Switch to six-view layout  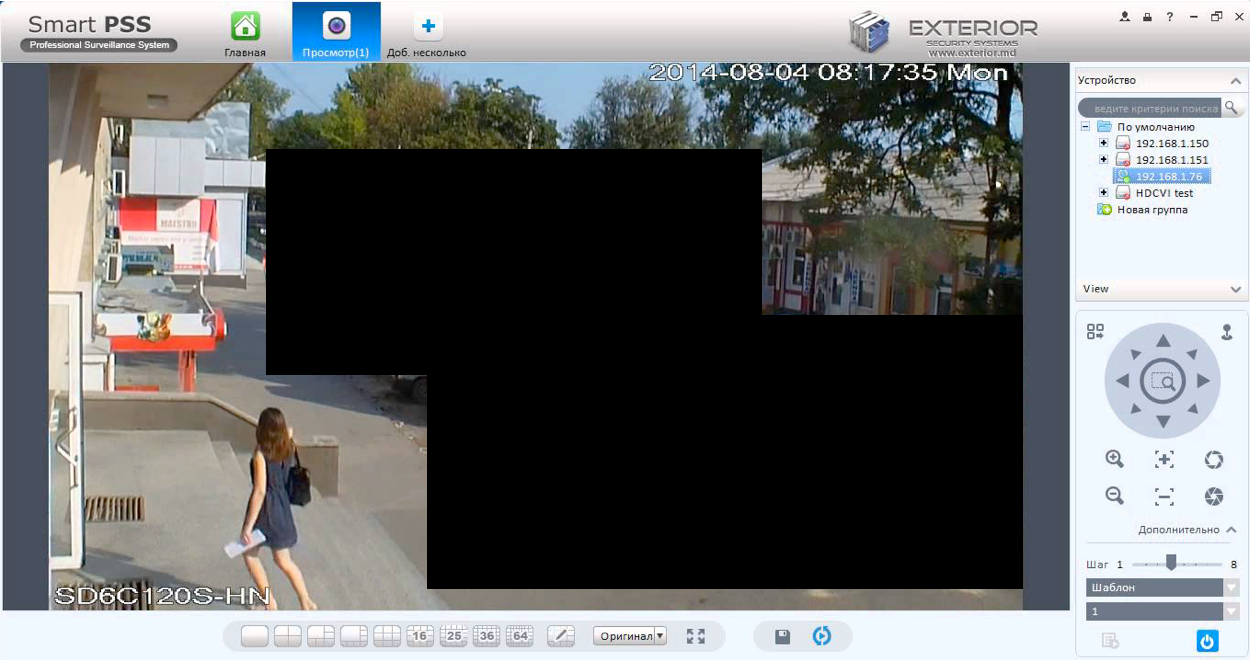point(321,636)
